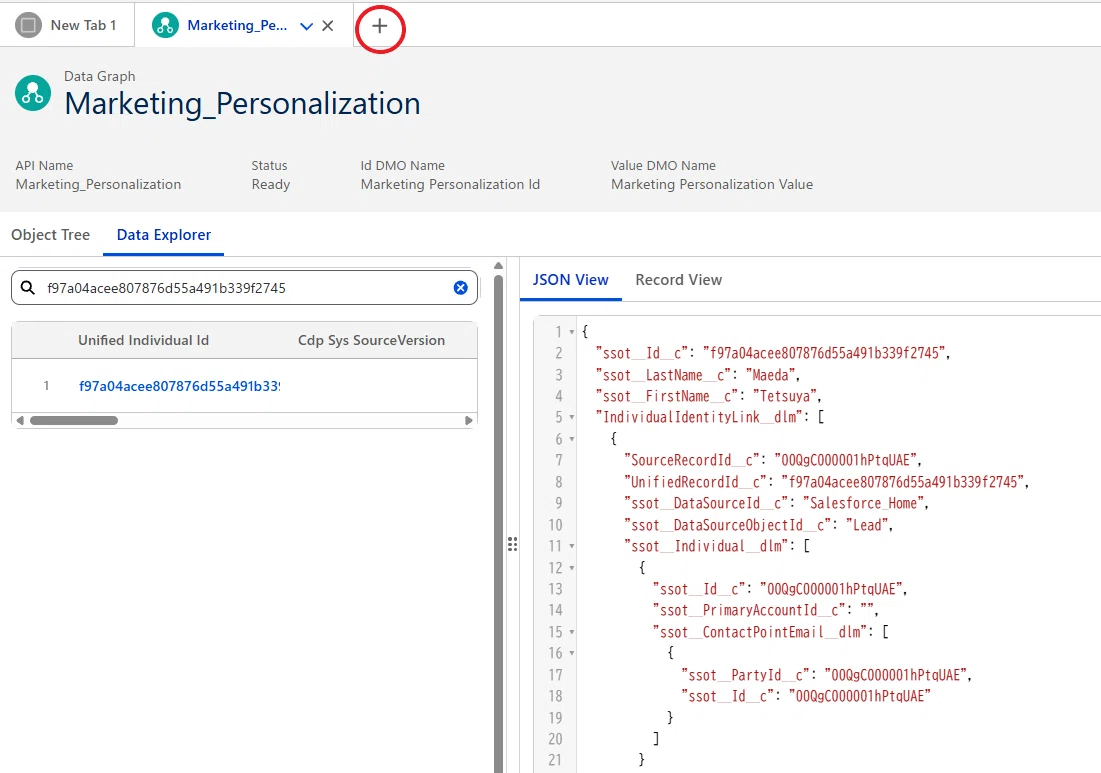Collapse IndividualIdentityLink__dlm array at line 5
The height and width of the screenshot is (773, 1101).
572,417
